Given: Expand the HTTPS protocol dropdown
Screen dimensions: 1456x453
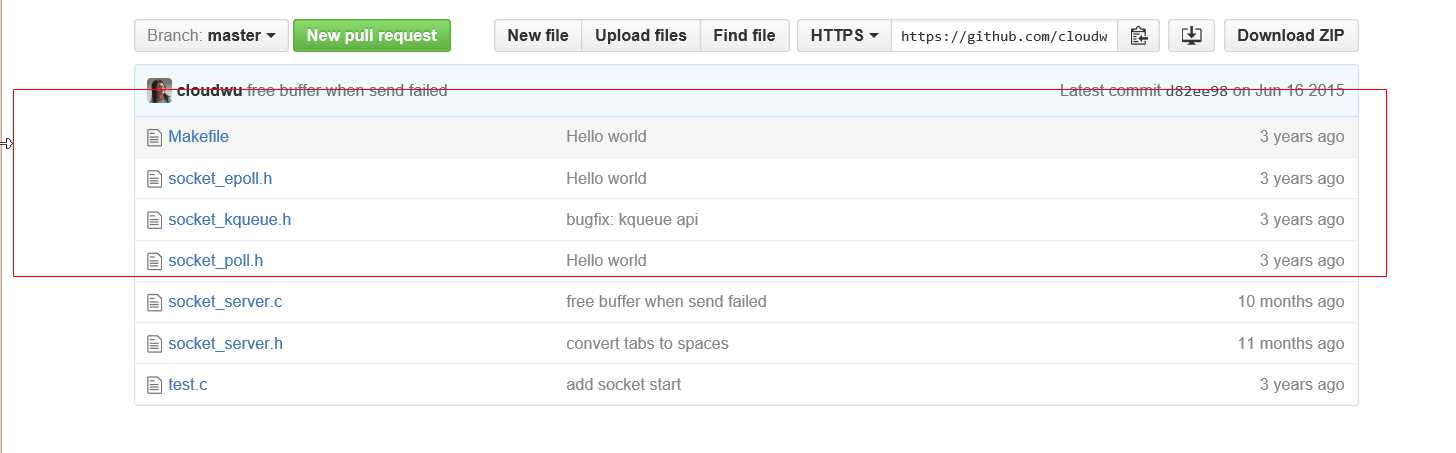Looking at the screenshot, I should tap(844, 36).
